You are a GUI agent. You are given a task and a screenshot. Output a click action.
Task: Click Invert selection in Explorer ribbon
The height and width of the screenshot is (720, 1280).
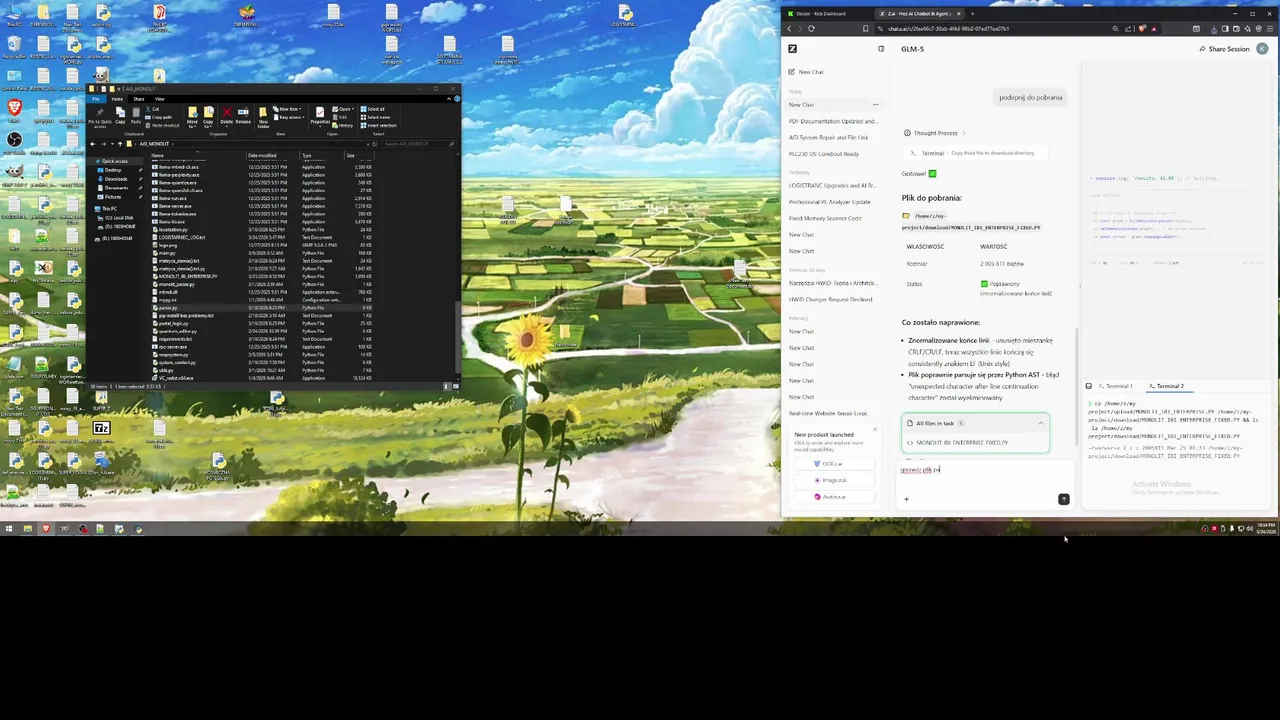click(379, 125)
